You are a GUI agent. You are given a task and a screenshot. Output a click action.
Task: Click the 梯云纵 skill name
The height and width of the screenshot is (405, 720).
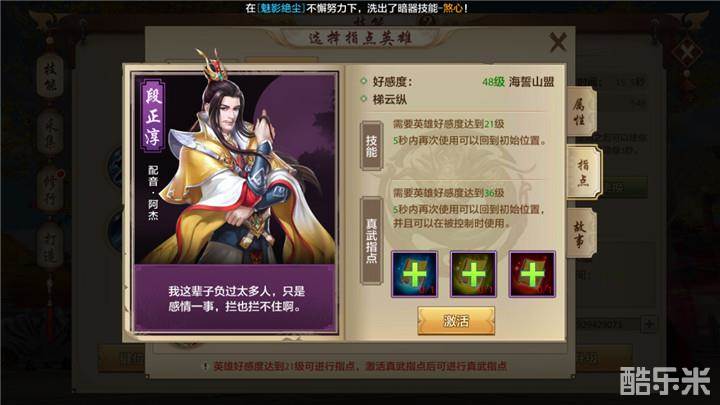click(x=389, y=99)
